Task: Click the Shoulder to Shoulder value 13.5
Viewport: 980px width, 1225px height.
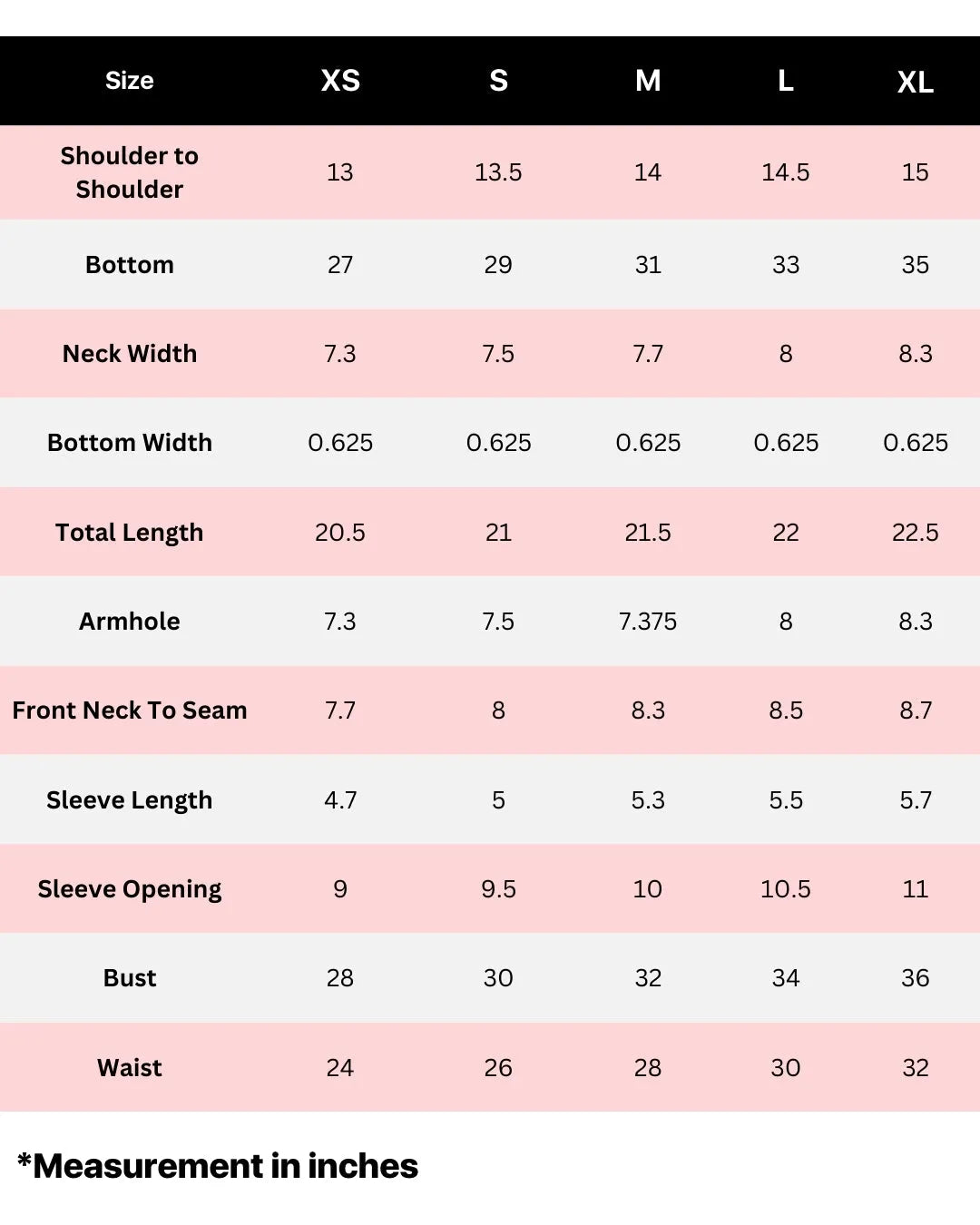Action: (498, 172)
